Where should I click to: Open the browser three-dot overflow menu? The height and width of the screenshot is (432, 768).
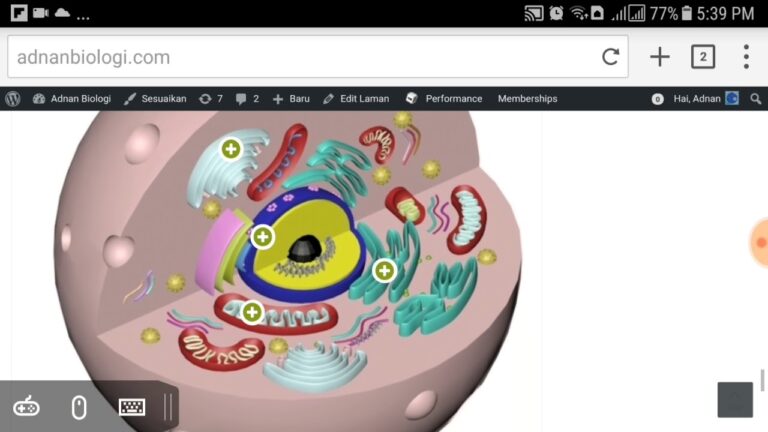[745, 57]
